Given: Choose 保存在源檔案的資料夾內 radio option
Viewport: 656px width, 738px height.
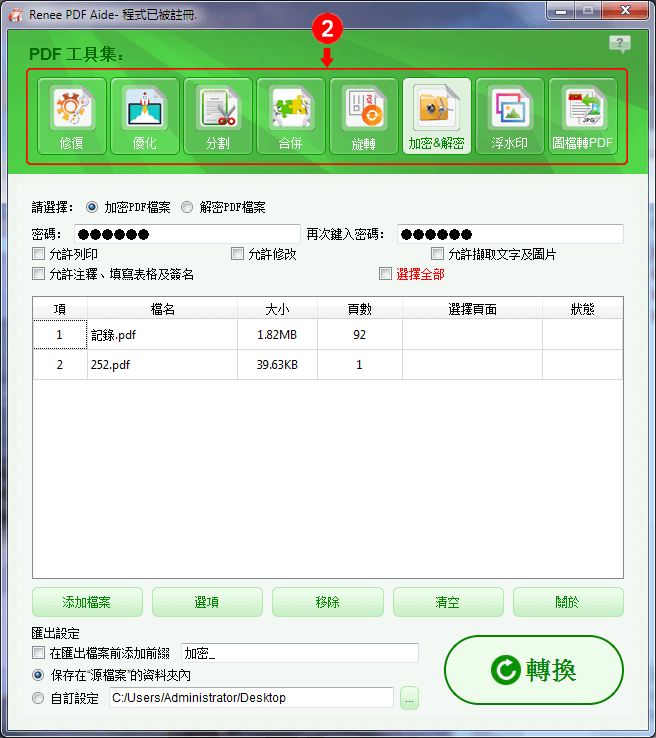Looking at the screenshot, I should 38,675.
